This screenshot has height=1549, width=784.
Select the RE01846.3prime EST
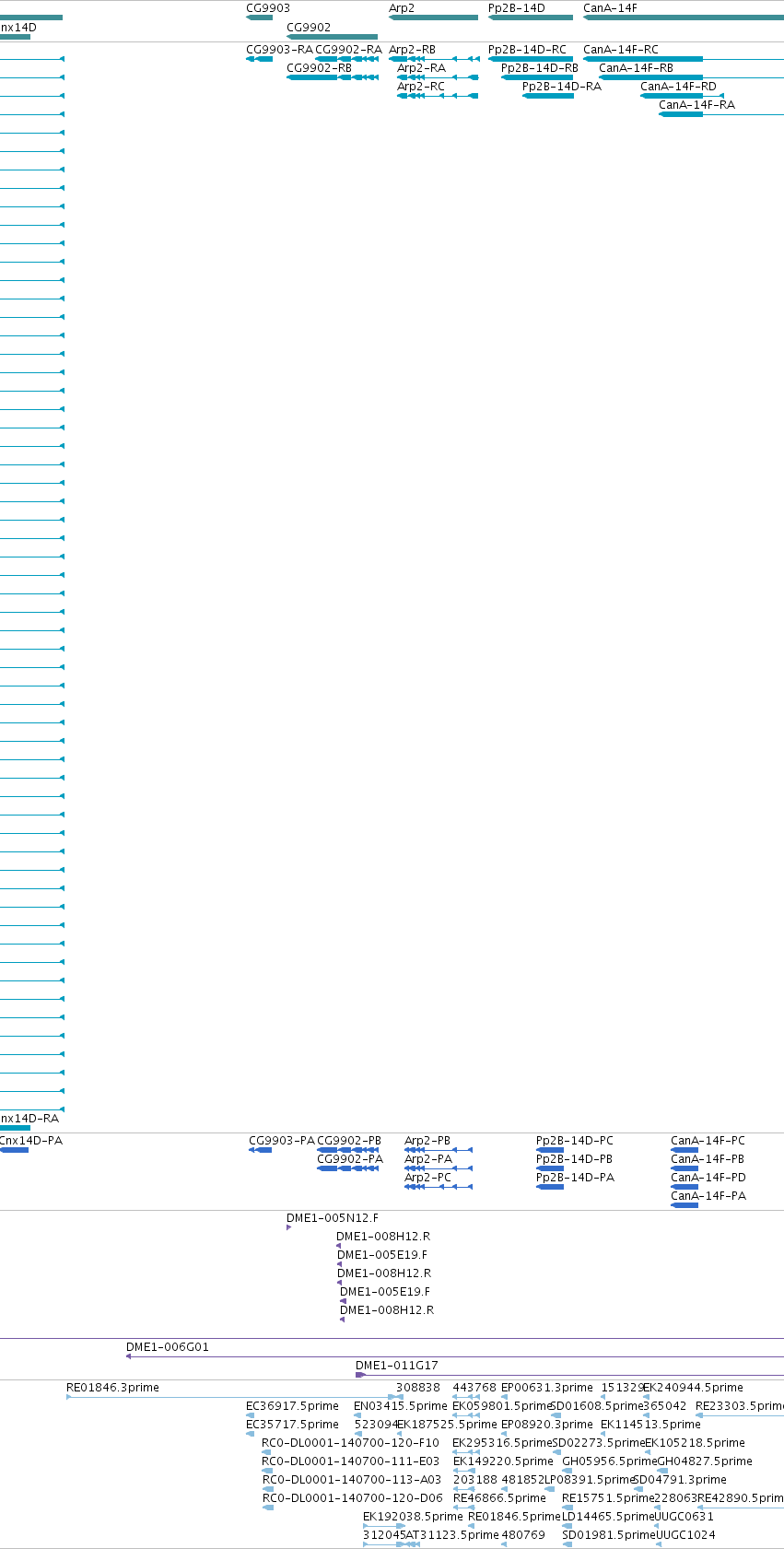tap(230, 1397)
